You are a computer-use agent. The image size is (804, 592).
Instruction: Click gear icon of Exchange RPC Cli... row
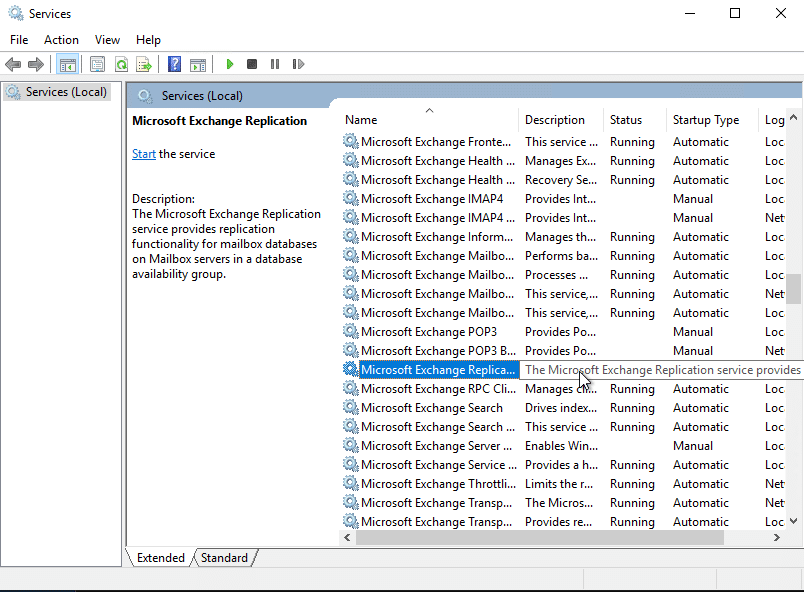pos(351,388)
